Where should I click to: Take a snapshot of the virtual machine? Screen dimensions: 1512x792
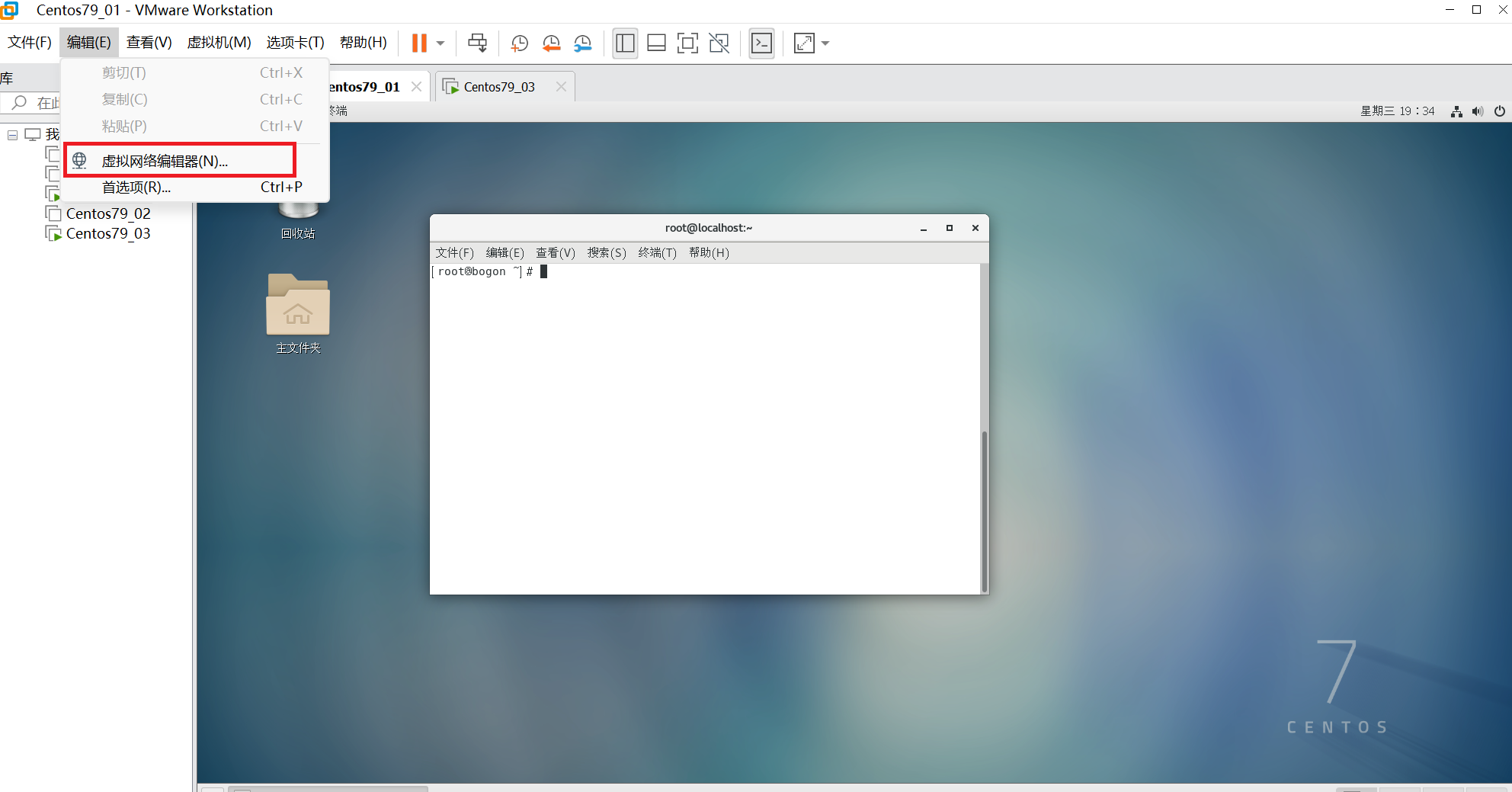(520, 43)
